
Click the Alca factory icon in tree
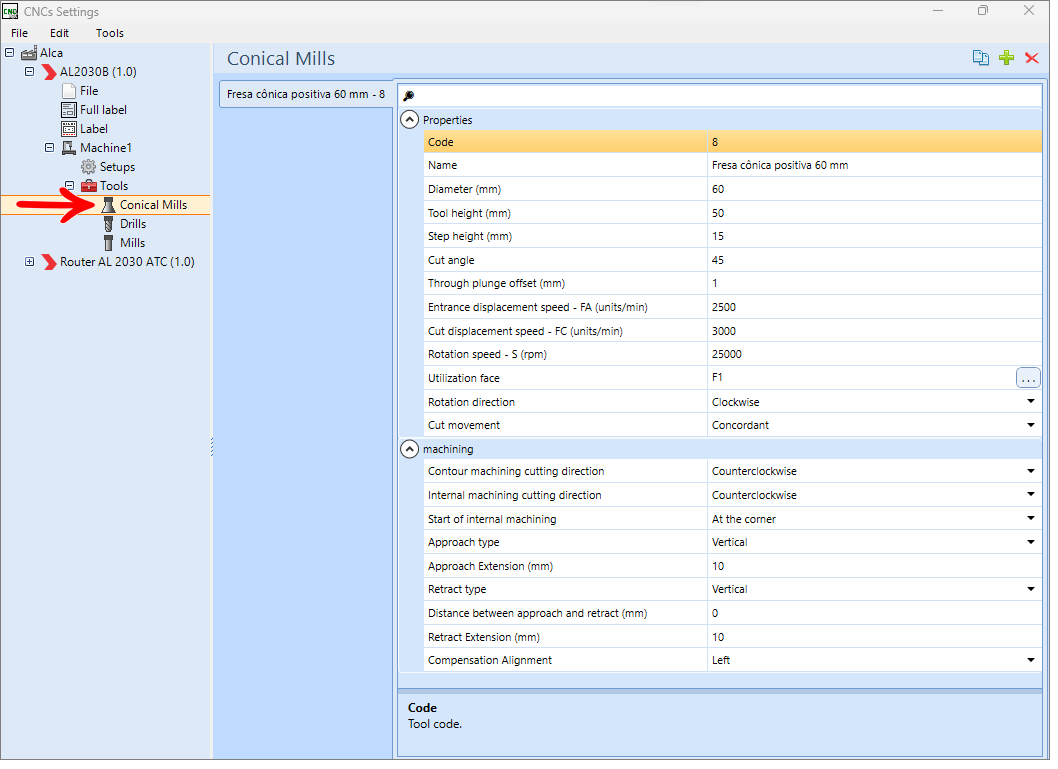pyautogui.click(x=29, y=53)
